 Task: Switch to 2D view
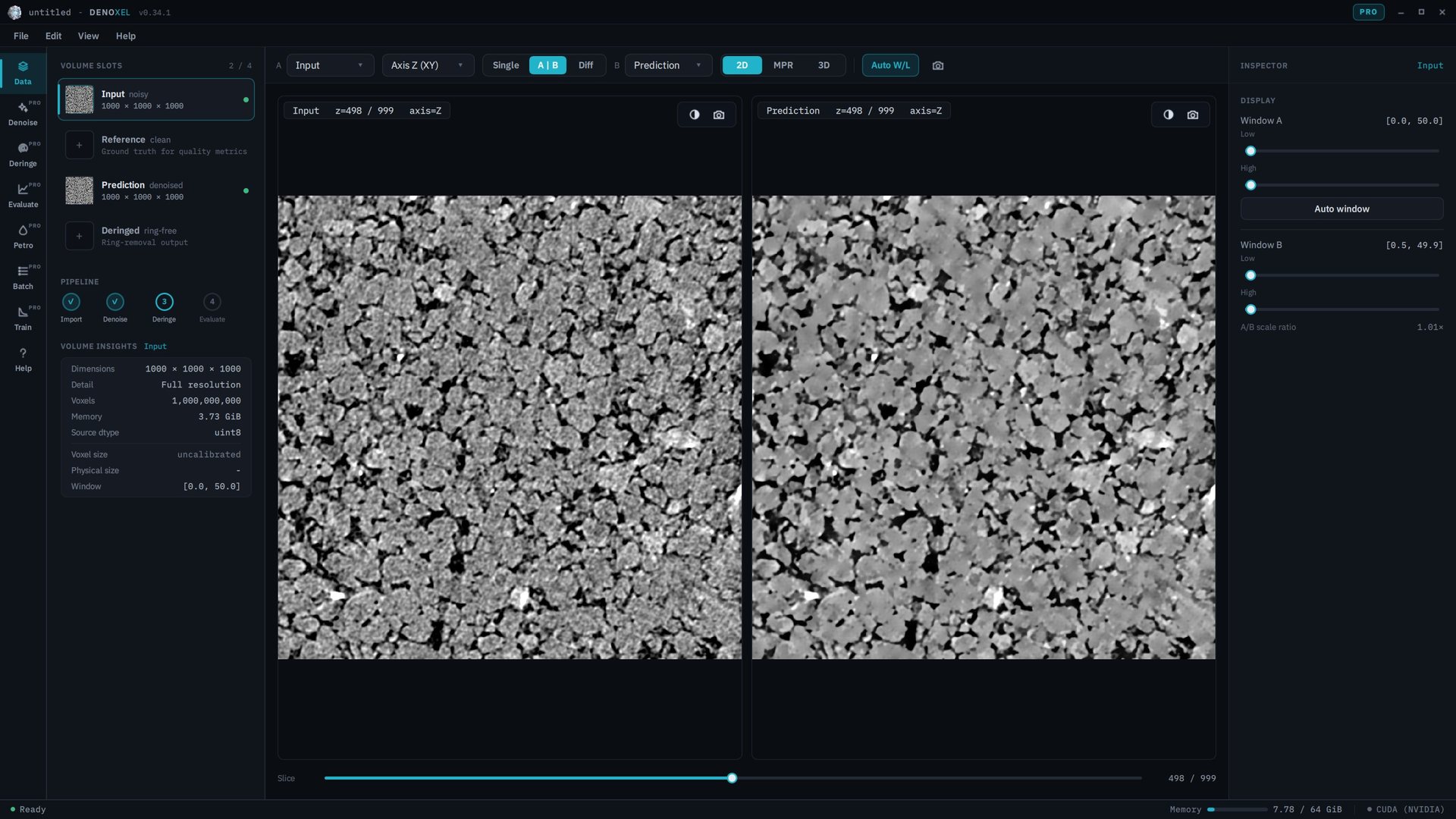[742, 65]
